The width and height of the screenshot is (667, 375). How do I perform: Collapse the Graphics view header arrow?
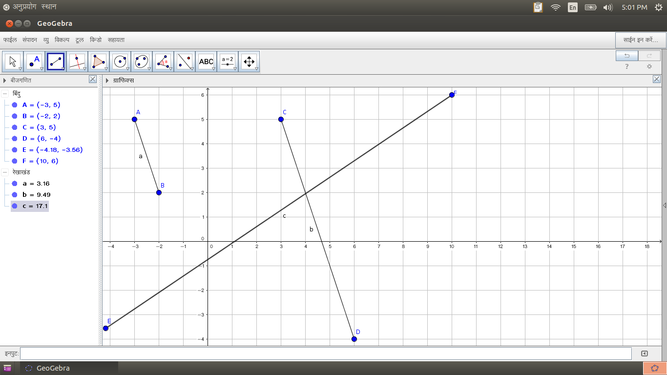click(x=107, y=80)
